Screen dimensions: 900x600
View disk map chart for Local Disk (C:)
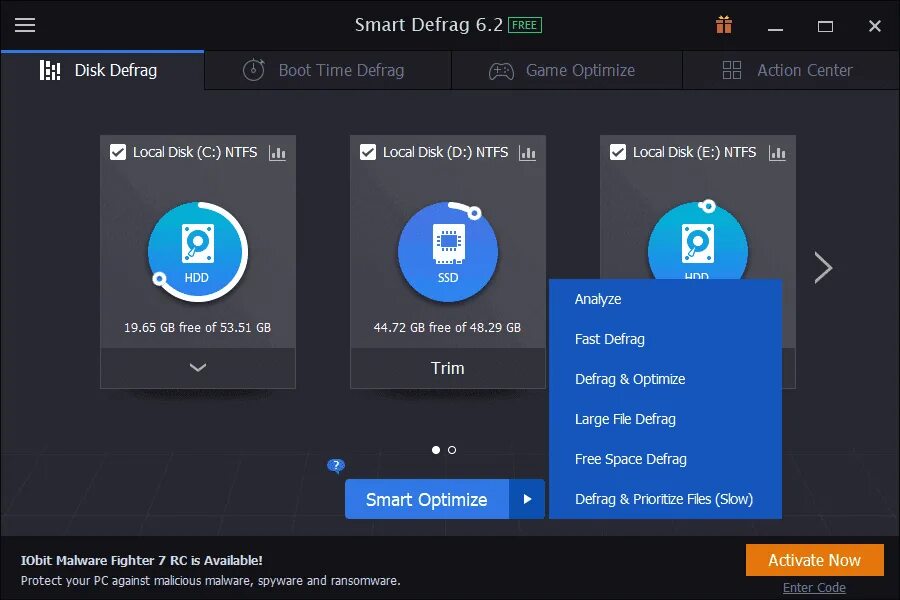(x=277, y=153)
